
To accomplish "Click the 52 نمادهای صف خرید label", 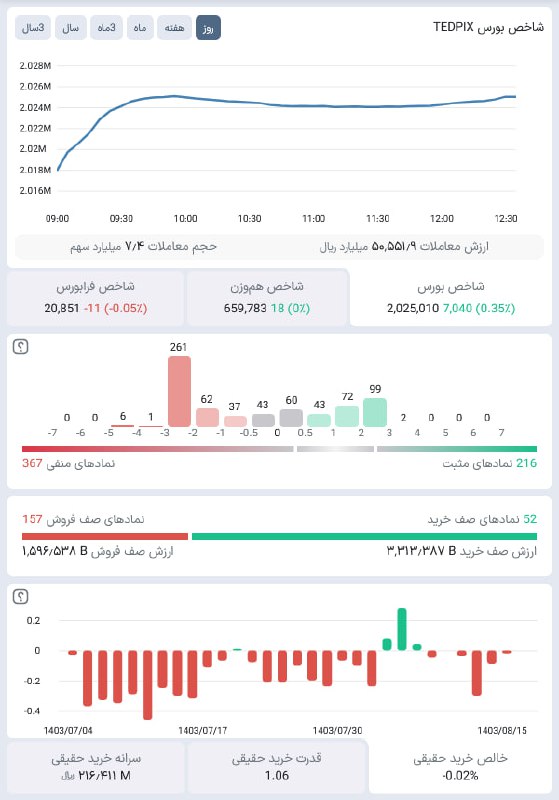I will (482, 519).
